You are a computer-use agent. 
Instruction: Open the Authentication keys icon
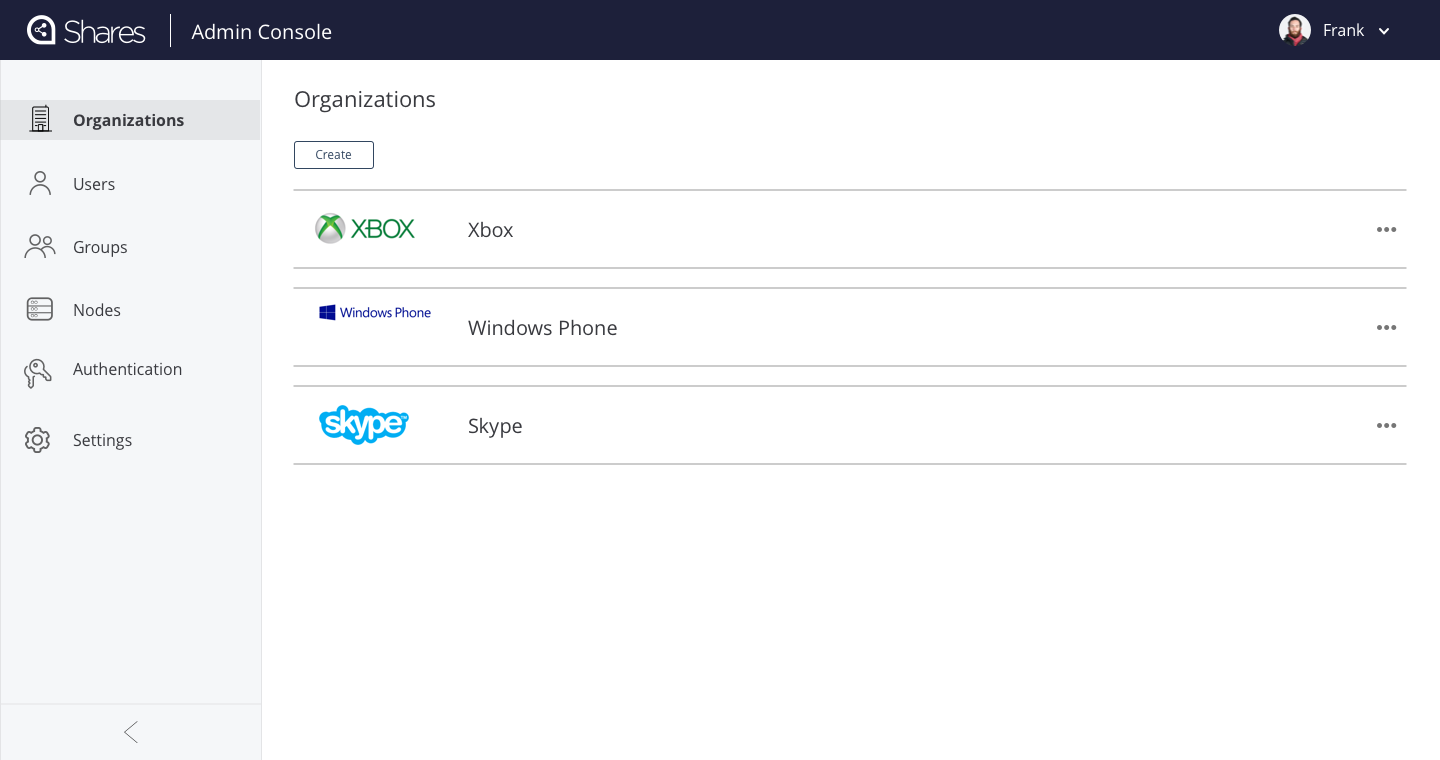click(x=38, y=373)
